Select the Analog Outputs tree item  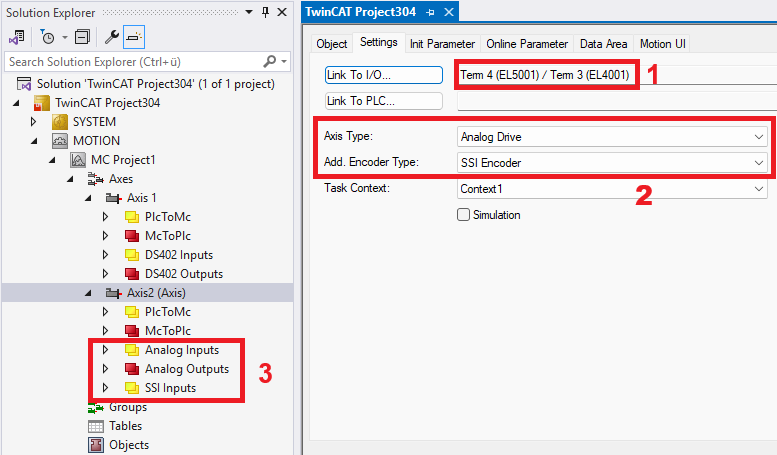click(187, 369)
